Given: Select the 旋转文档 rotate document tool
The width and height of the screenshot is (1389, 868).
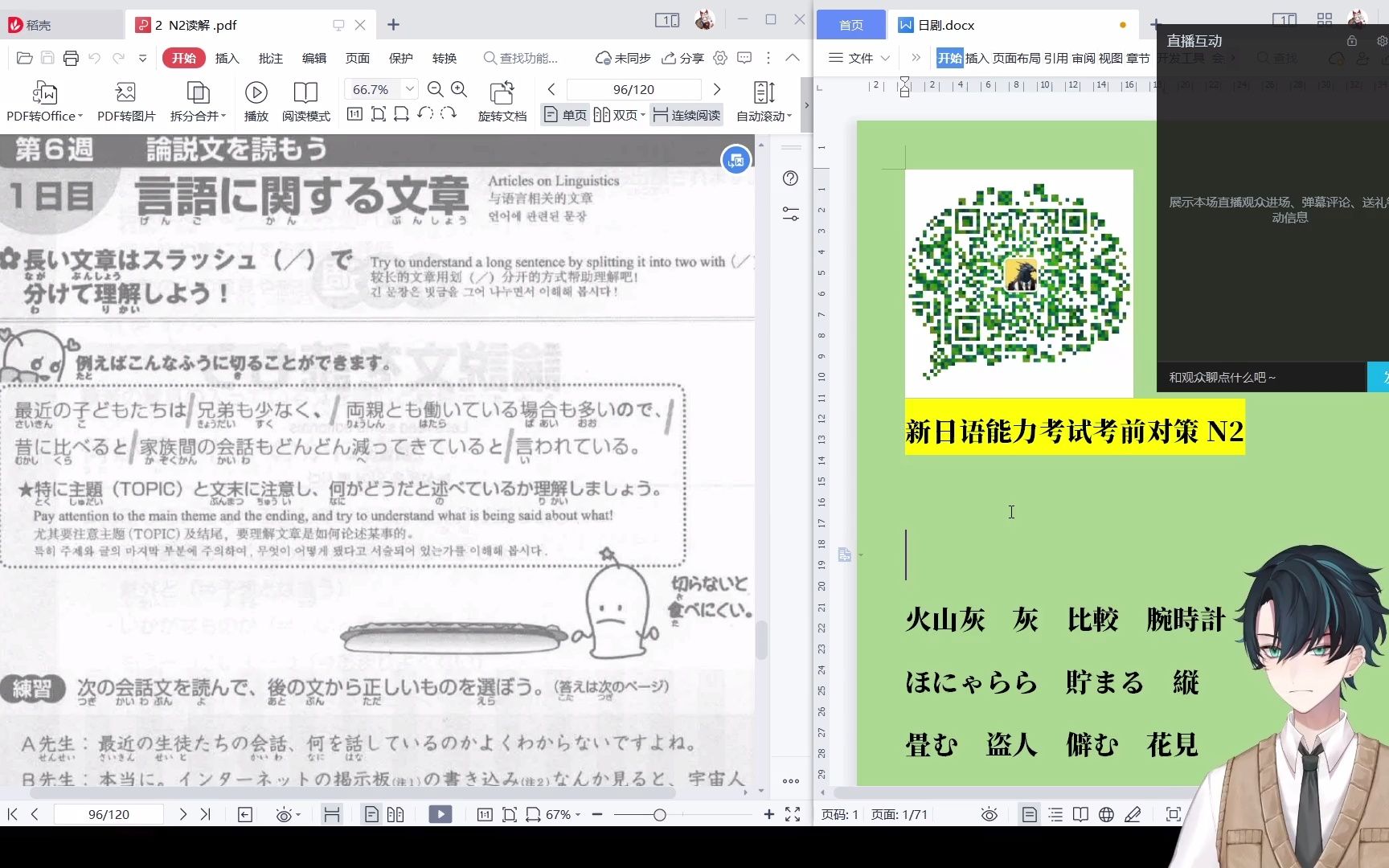Looking at the screenshot, I should [x=502, y=101].
